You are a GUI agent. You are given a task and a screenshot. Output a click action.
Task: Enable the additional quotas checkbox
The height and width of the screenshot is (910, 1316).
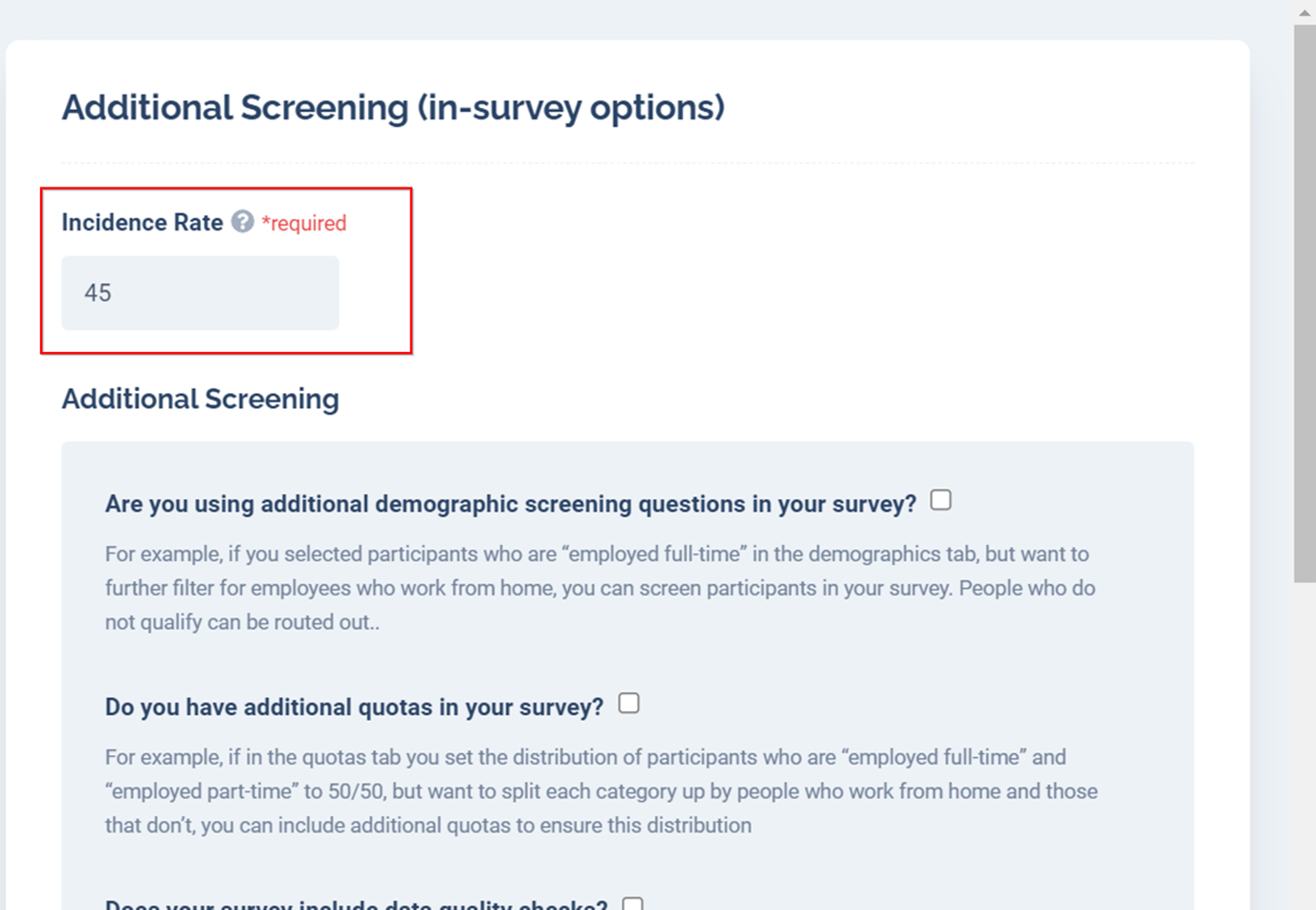[628, 704]
